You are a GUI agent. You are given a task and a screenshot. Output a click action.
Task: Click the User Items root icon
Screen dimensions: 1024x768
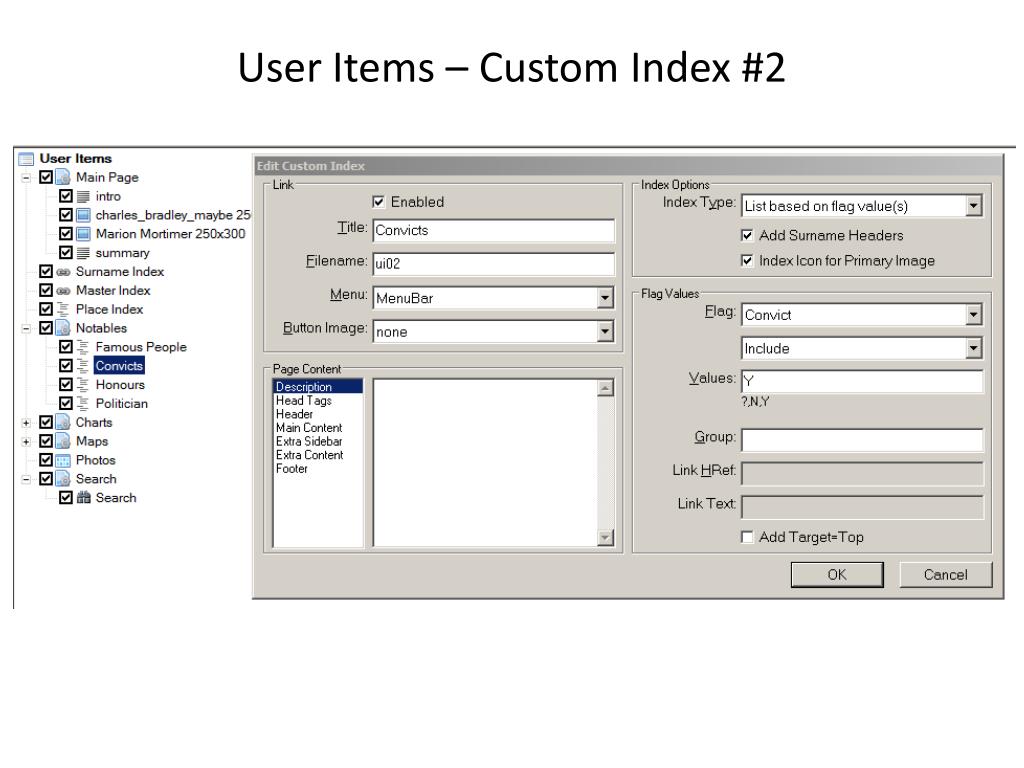click(26, 159)
